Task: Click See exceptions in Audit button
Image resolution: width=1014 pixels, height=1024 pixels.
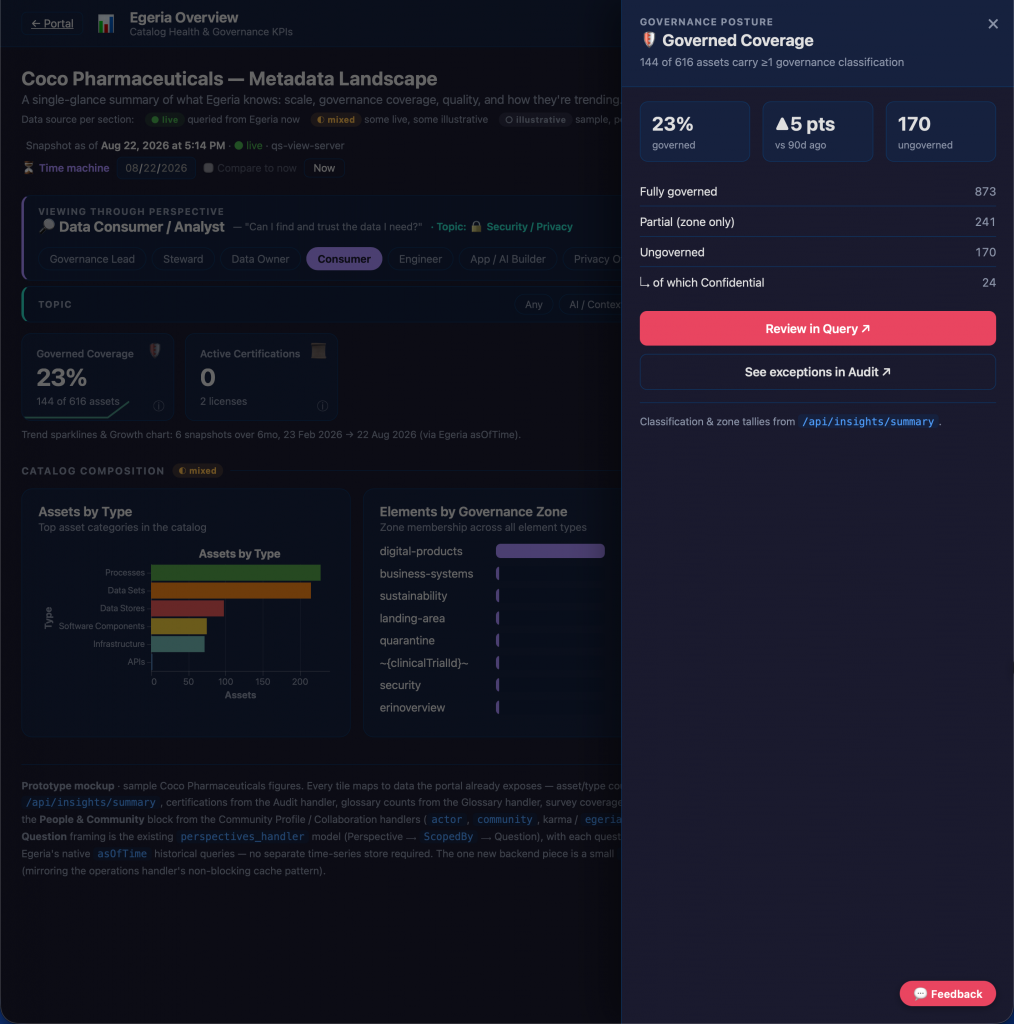Action: (x=817, y=372)
